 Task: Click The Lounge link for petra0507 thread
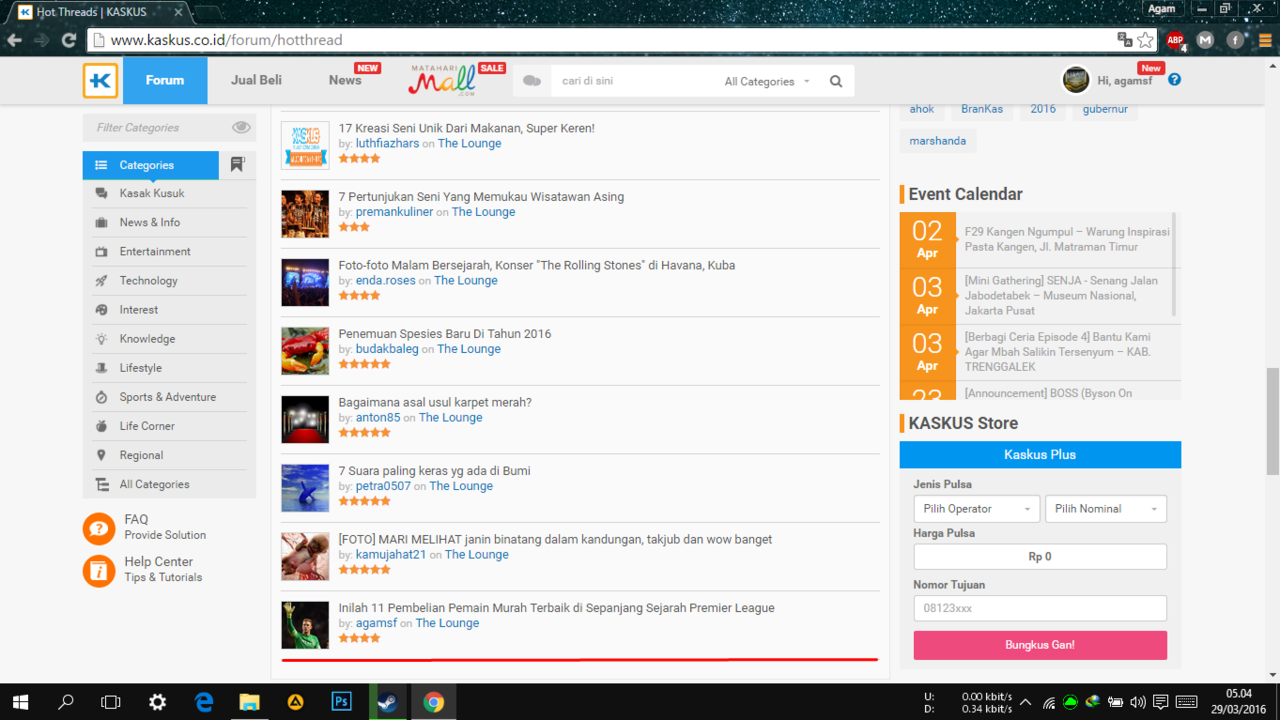[461, 486]
